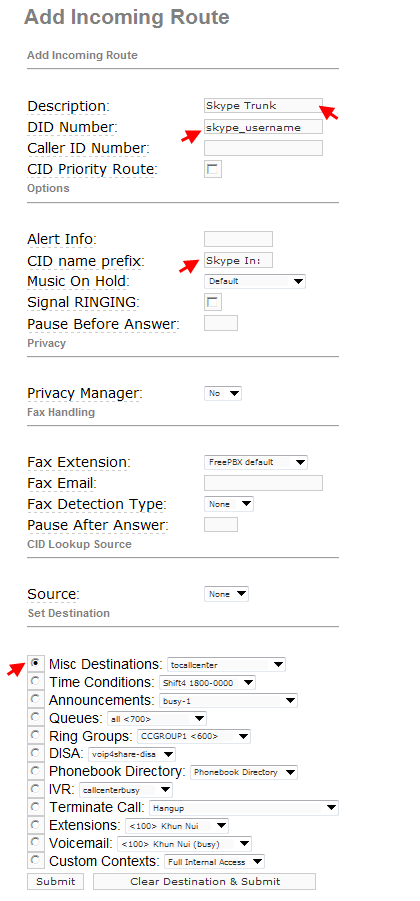420x901 pixels.
Task: Open Terminate Call Hangup dropdown
Action: tap(244, 807)
